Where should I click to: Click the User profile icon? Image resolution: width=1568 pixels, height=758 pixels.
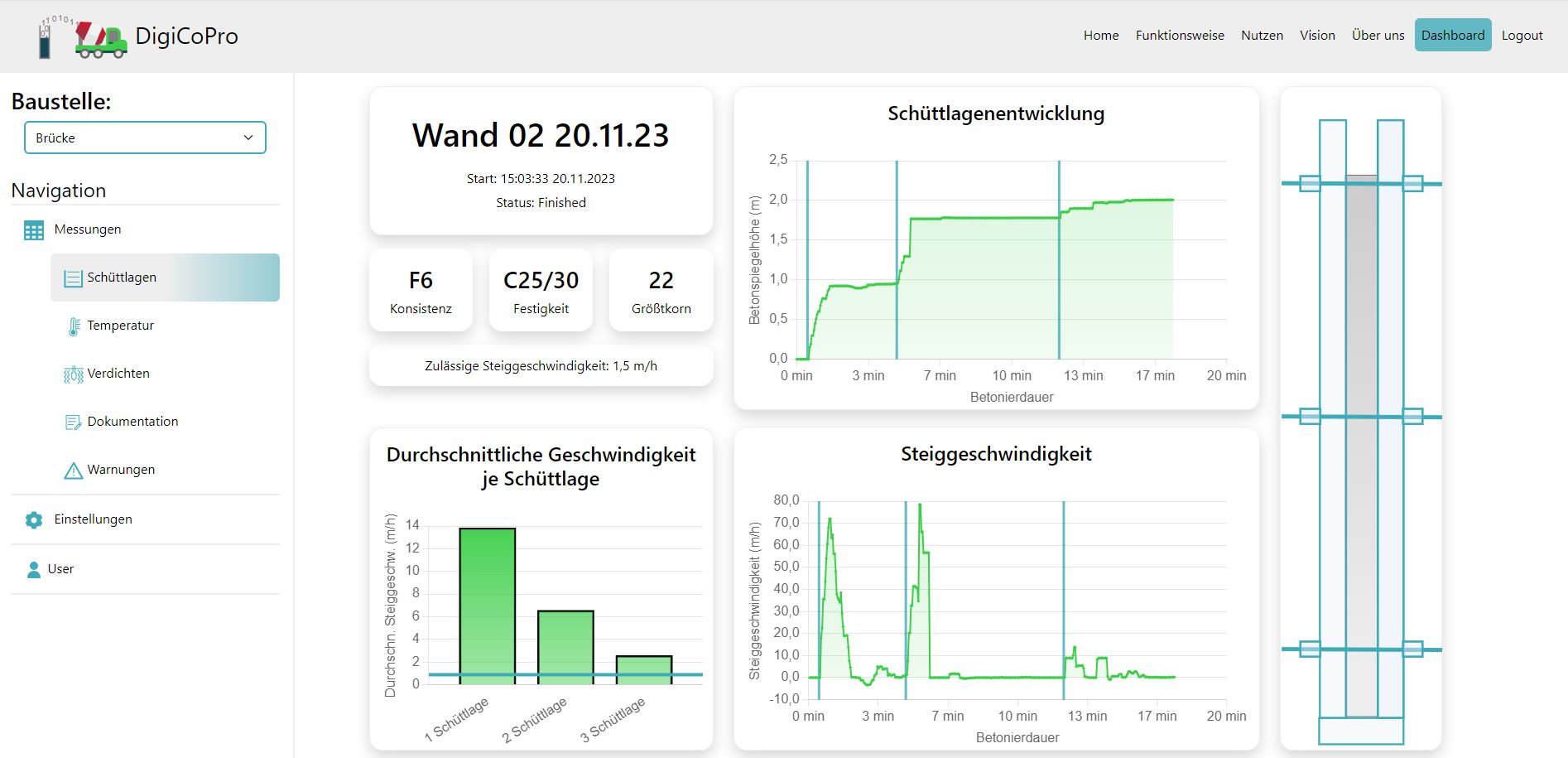coord(34,570)
